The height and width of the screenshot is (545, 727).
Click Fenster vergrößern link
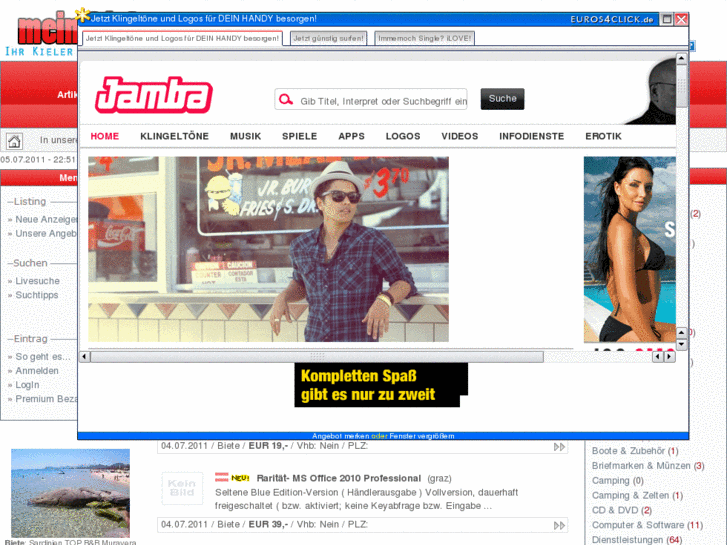point(421,436)
